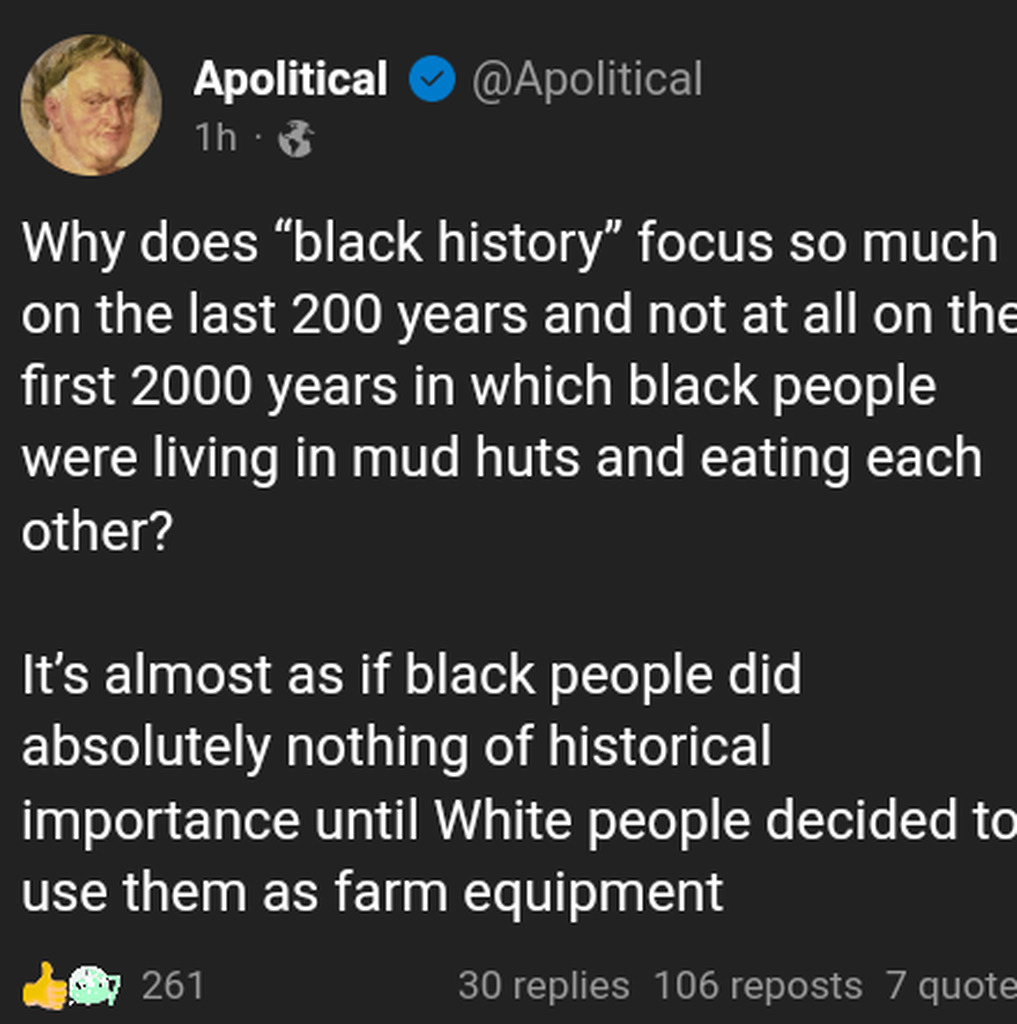View the 106 reposts list

[757, 986]
